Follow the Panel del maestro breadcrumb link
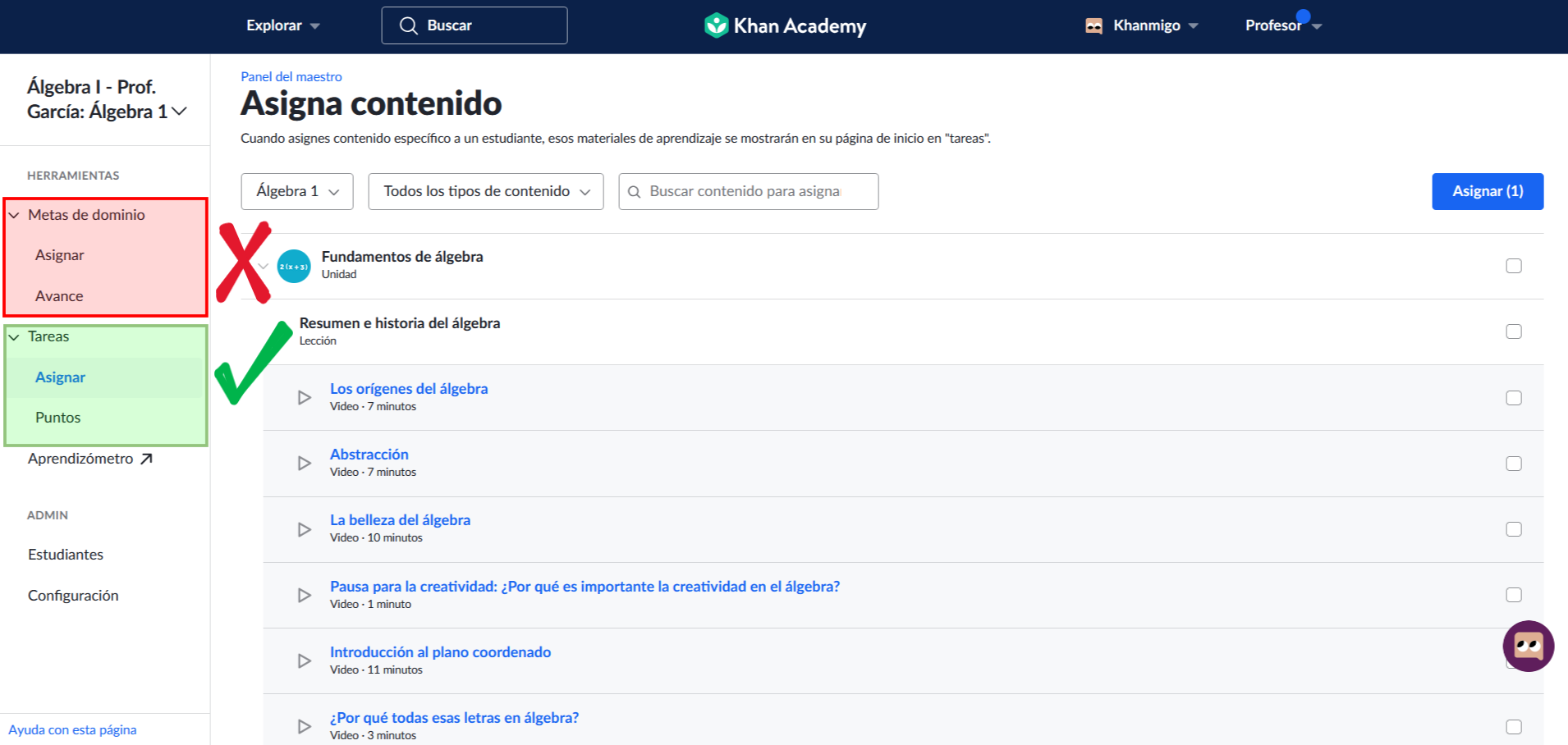The height and width of the screenshot is (745, 1568). tap(291, 76)
